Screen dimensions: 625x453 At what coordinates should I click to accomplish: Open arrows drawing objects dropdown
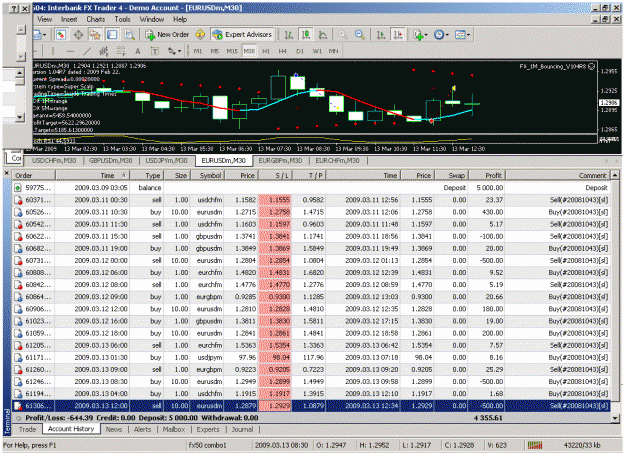coord(174,51)
